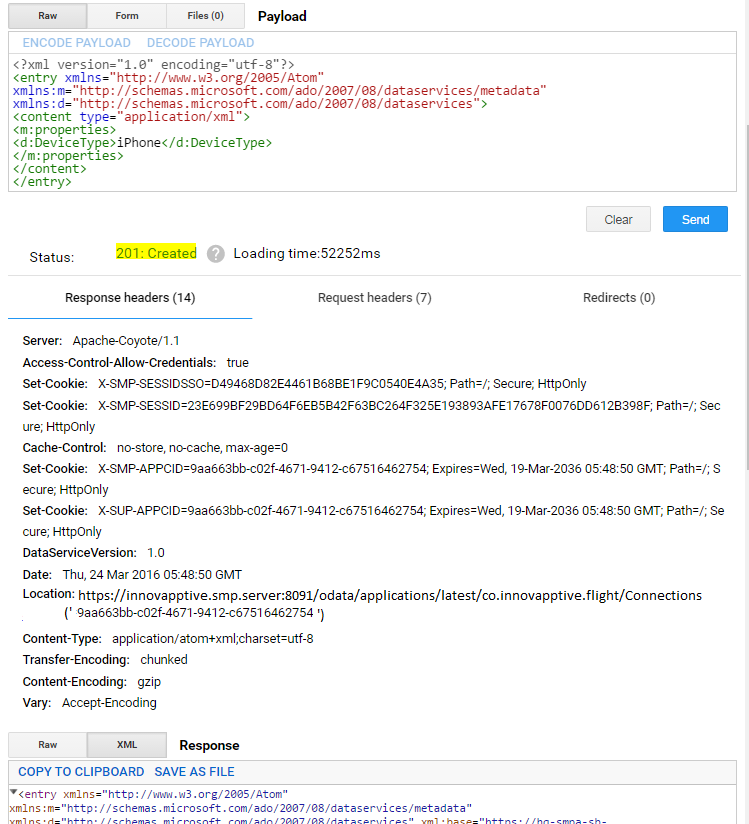749x824 pixels.
Task: Click DECODE PAYLOAD in the payload toolbar
Action: click(x=200, y=42)
